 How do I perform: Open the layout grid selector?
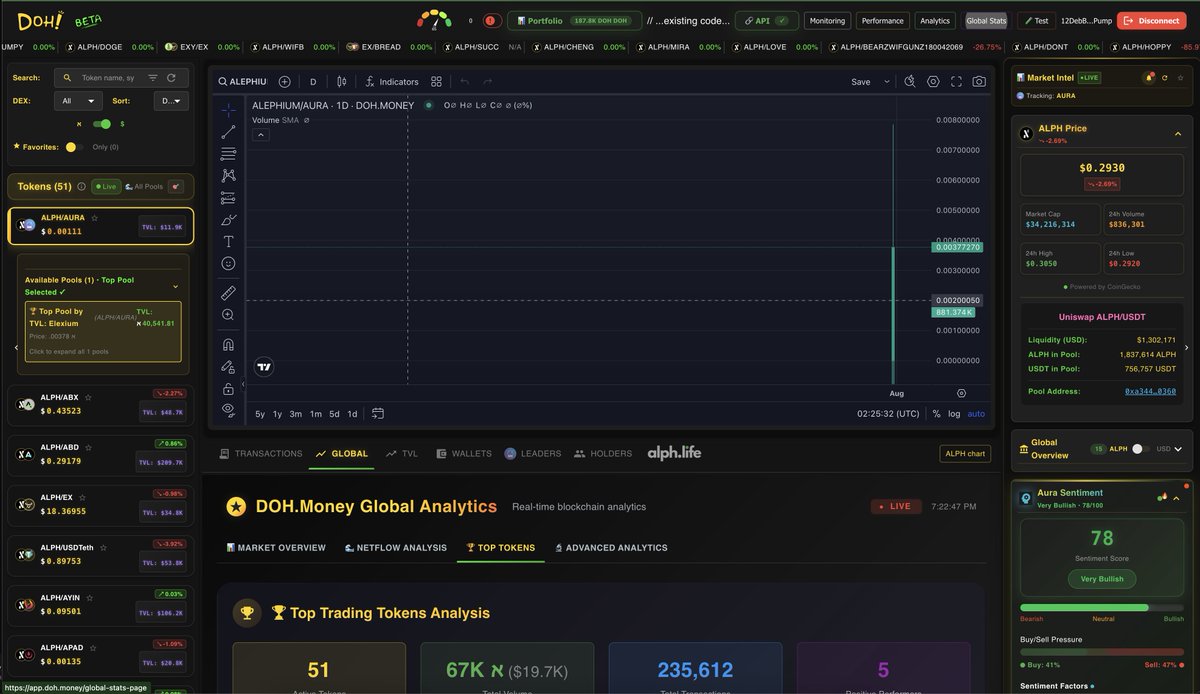[x=436, y=82]
